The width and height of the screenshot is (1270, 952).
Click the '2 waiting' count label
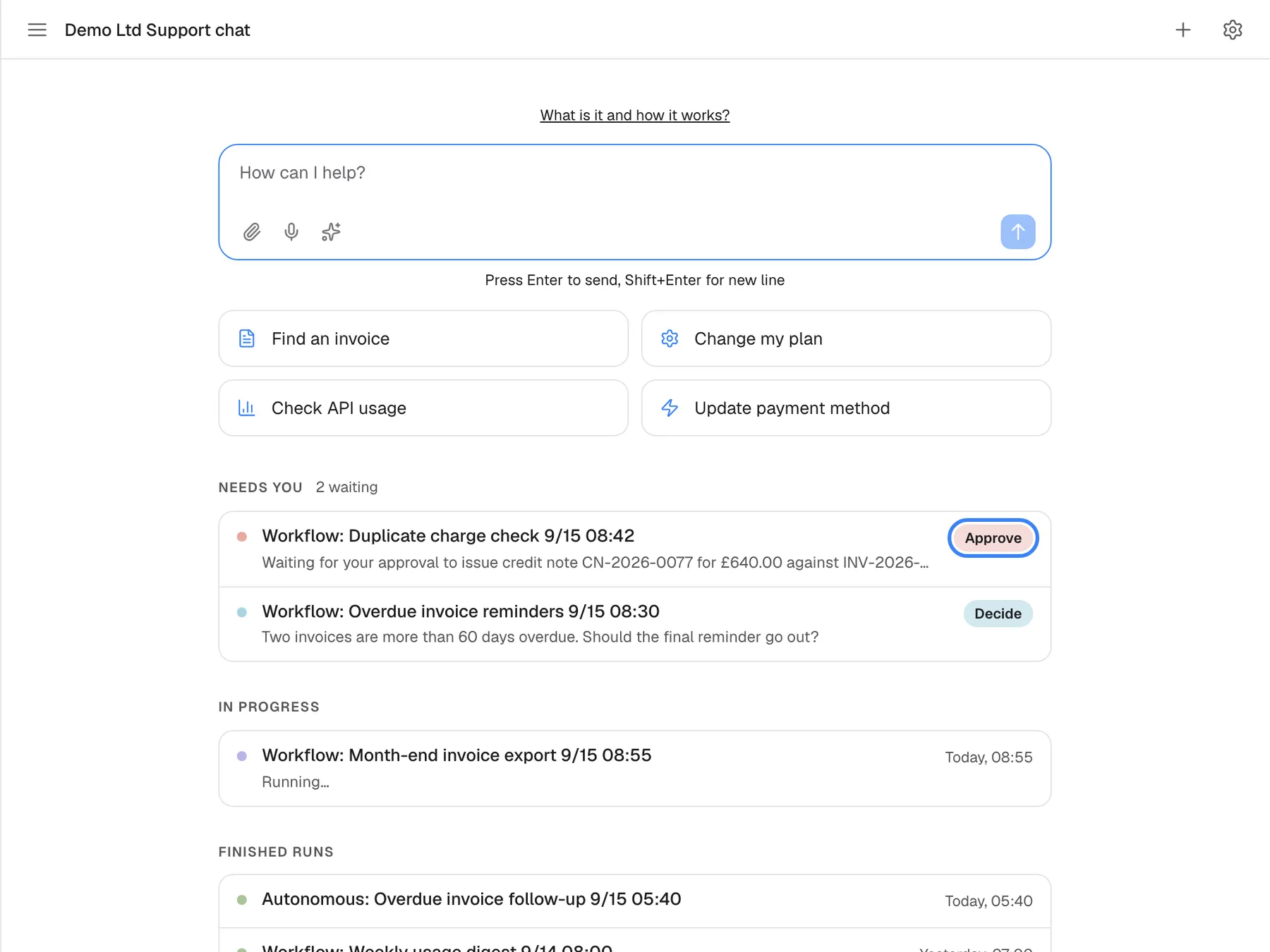click(346, 487)
